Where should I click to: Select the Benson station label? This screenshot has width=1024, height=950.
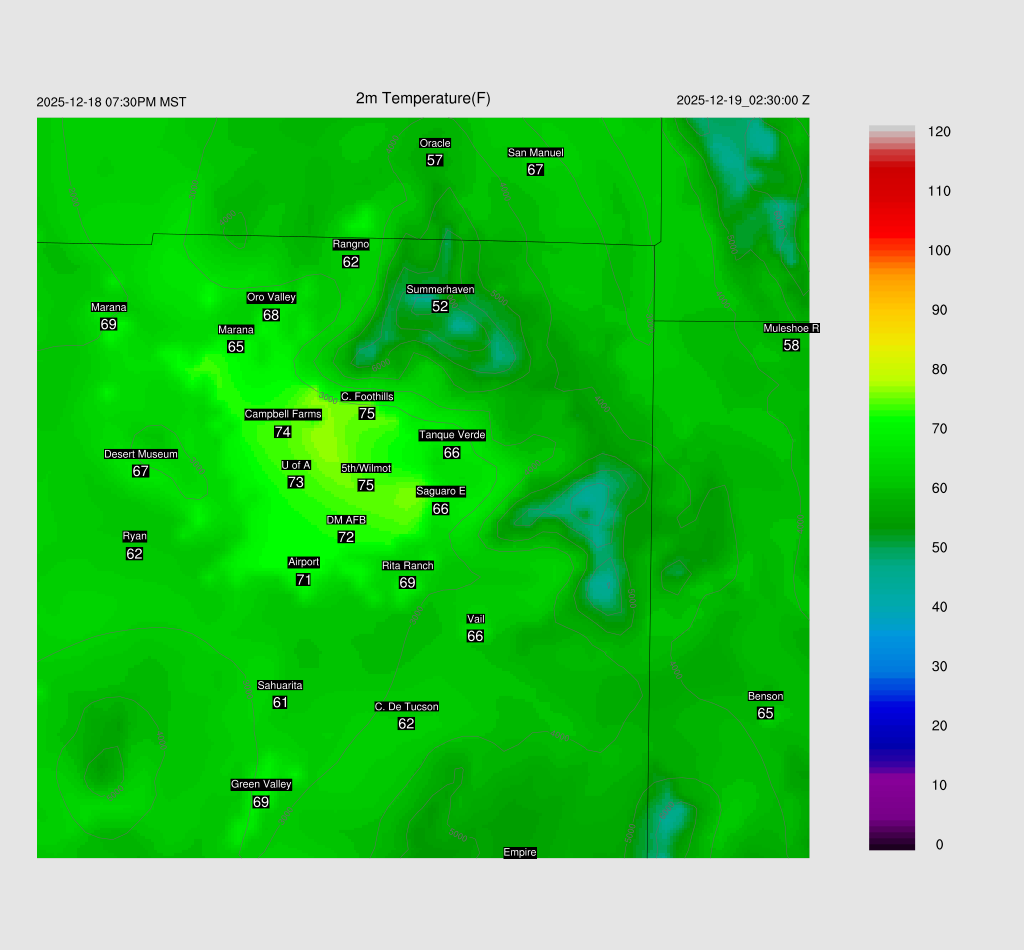(765, 697)
